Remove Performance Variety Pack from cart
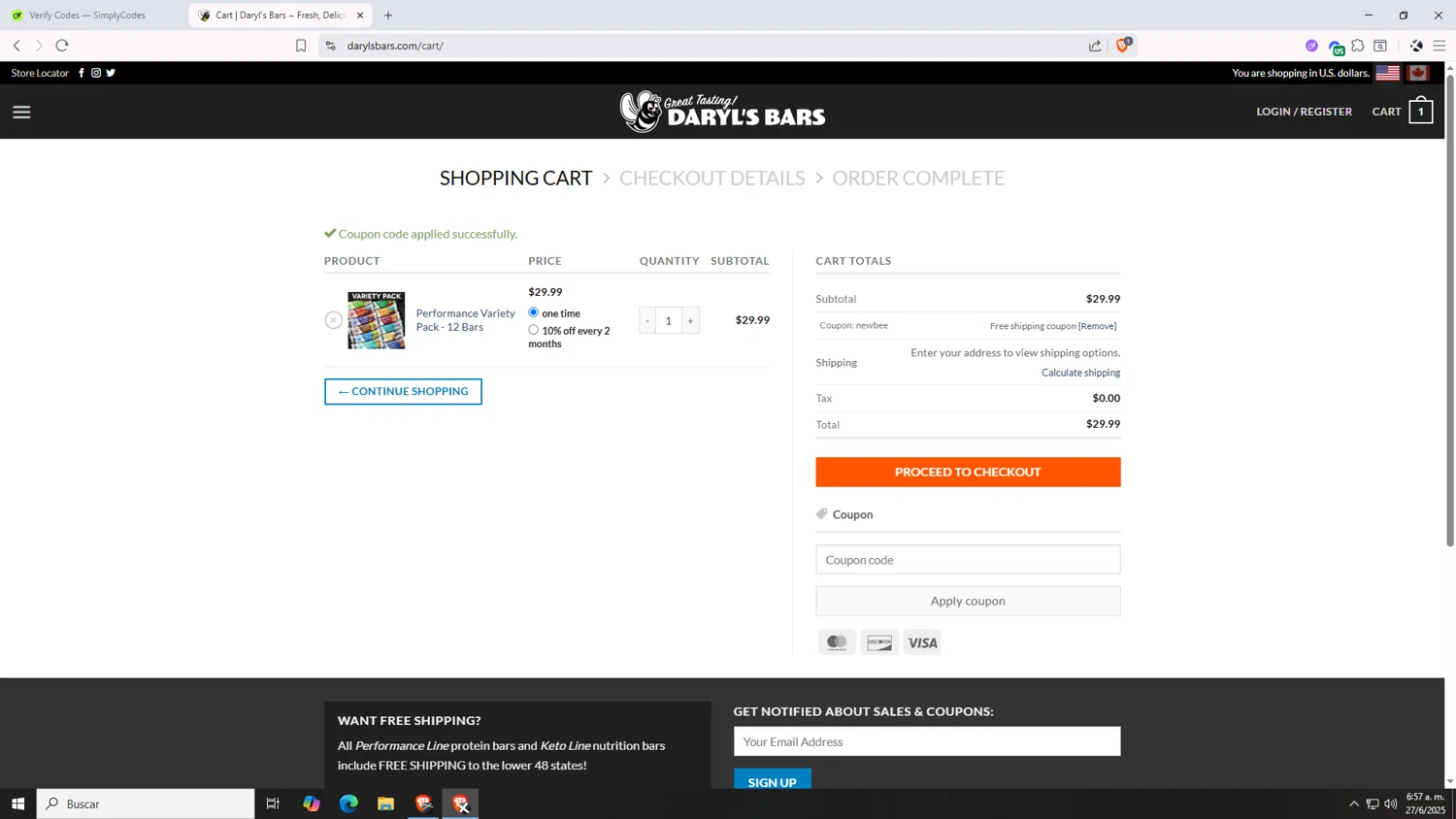Image resolution: width=1456 pixels, height=819 pixels. click(x=333, y=320)
